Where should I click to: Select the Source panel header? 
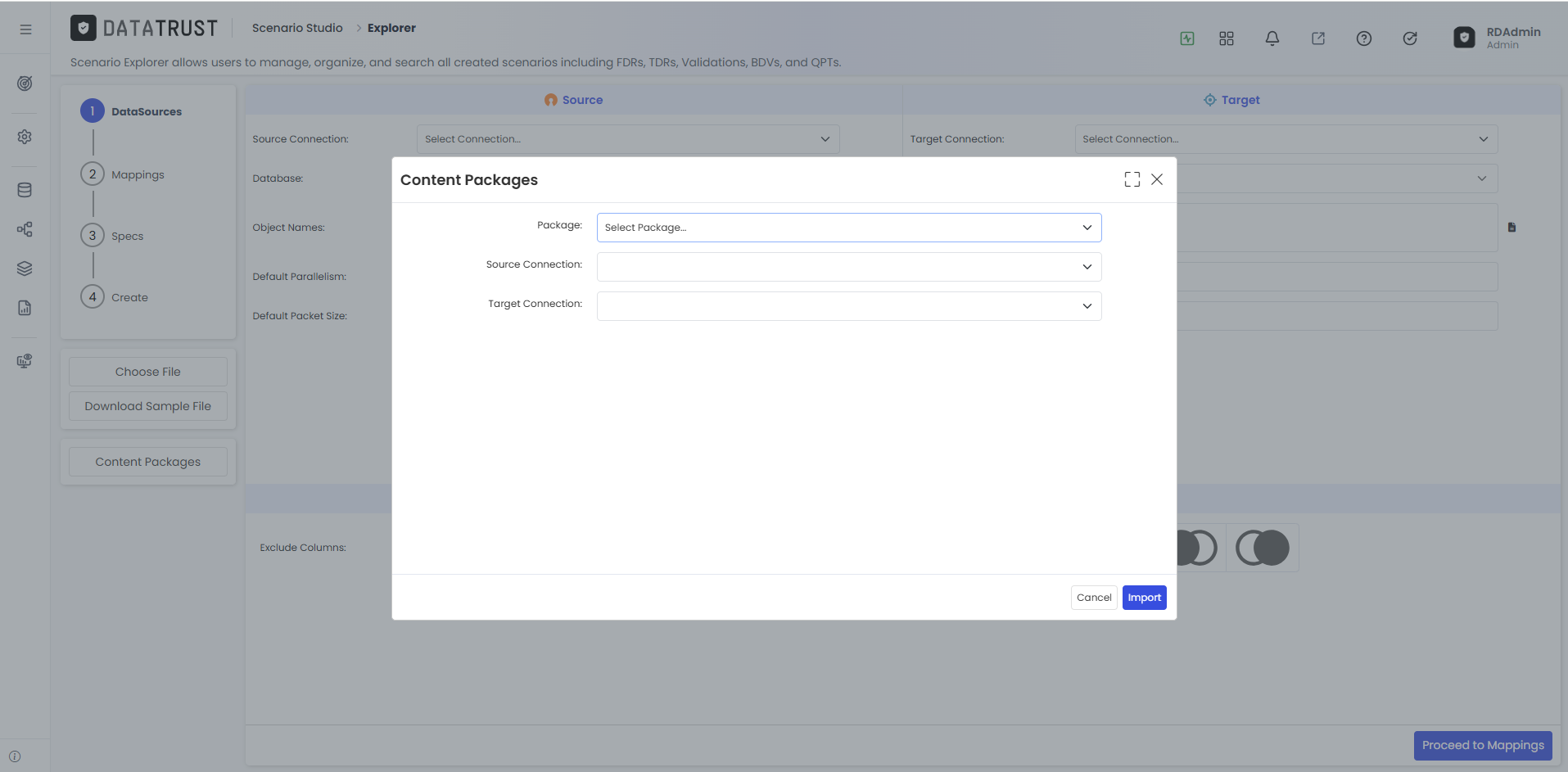point(574,100)
